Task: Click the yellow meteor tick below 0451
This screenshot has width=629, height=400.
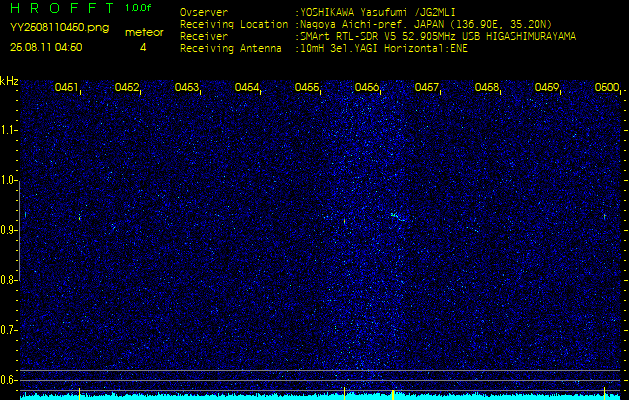Action: point(79,394)
